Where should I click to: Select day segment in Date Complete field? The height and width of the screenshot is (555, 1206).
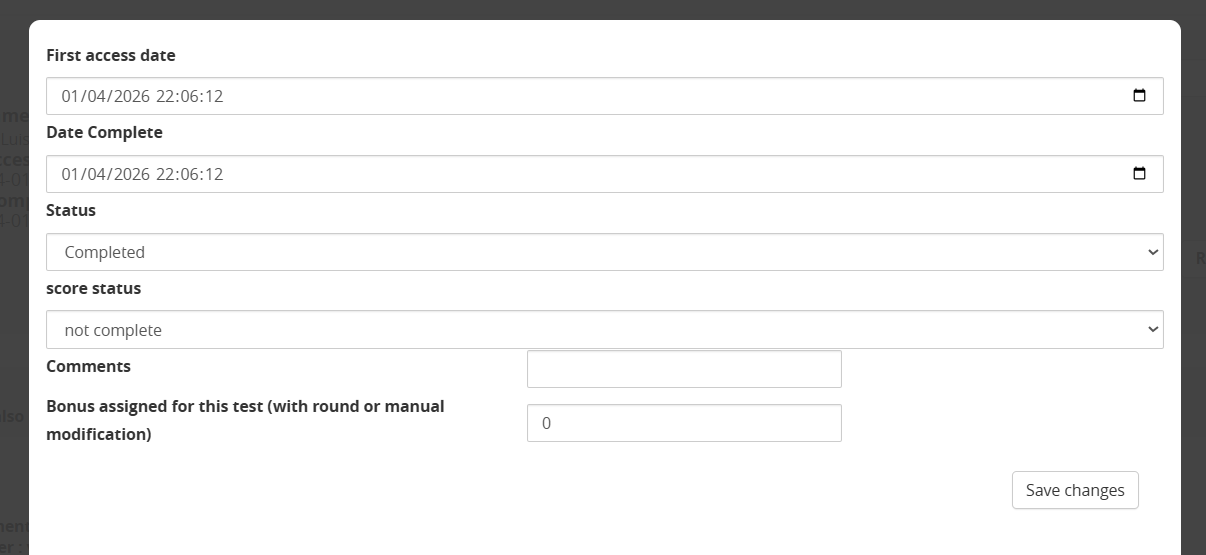coord(70,174)
